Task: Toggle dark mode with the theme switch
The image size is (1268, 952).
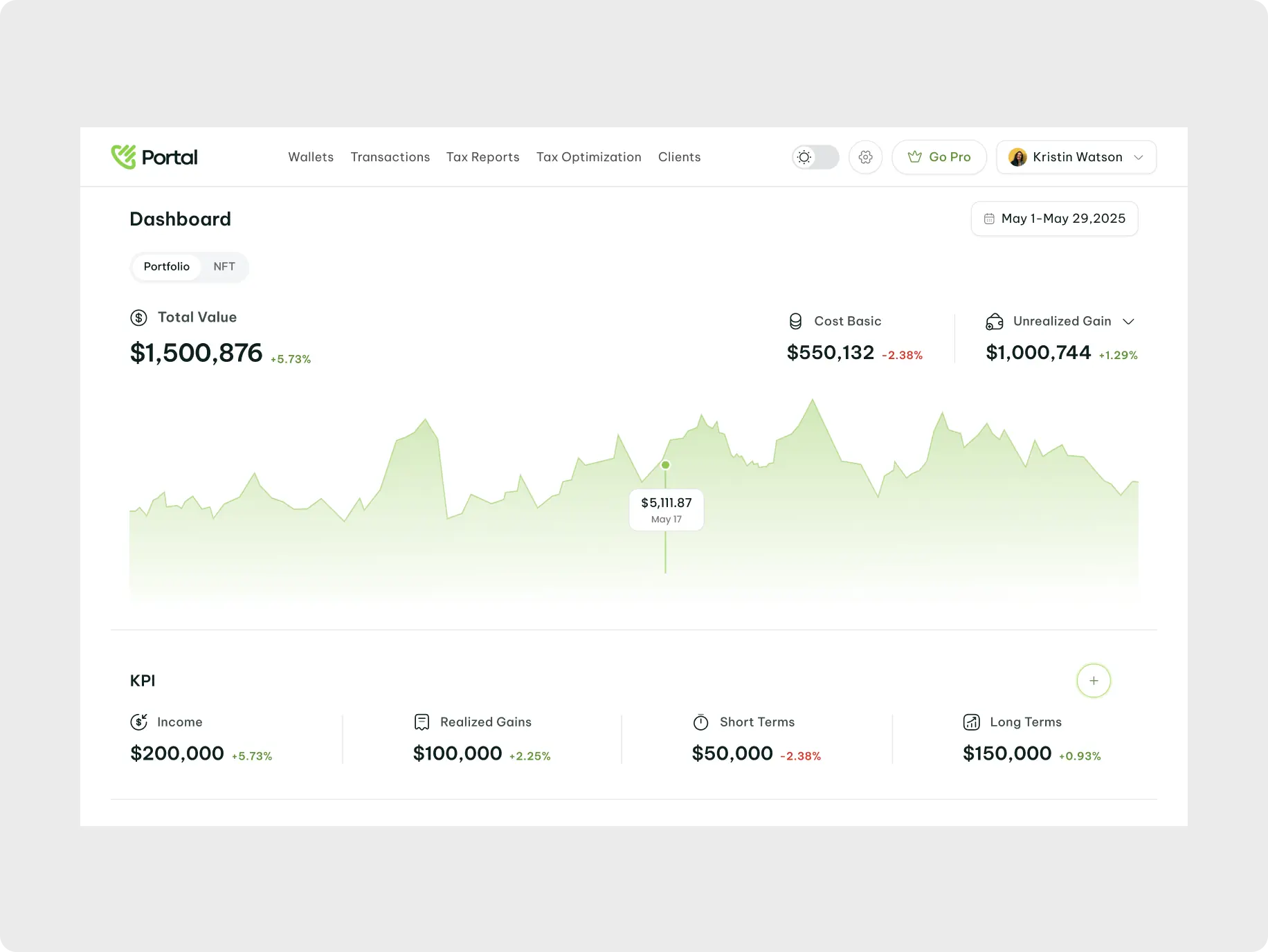Action: point(815,157)
